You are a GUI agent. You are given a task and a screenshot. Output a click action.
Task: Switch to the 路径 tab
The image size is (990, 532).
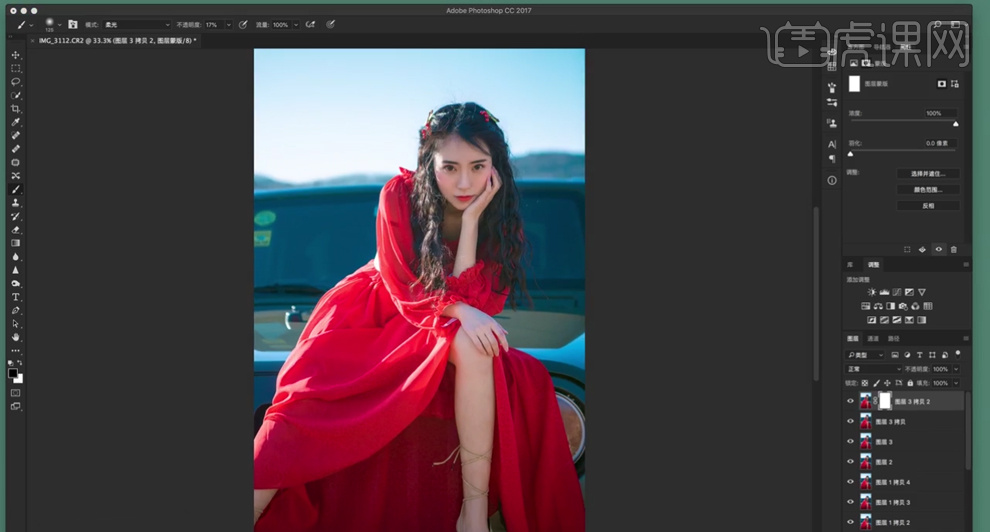(893, 339)
